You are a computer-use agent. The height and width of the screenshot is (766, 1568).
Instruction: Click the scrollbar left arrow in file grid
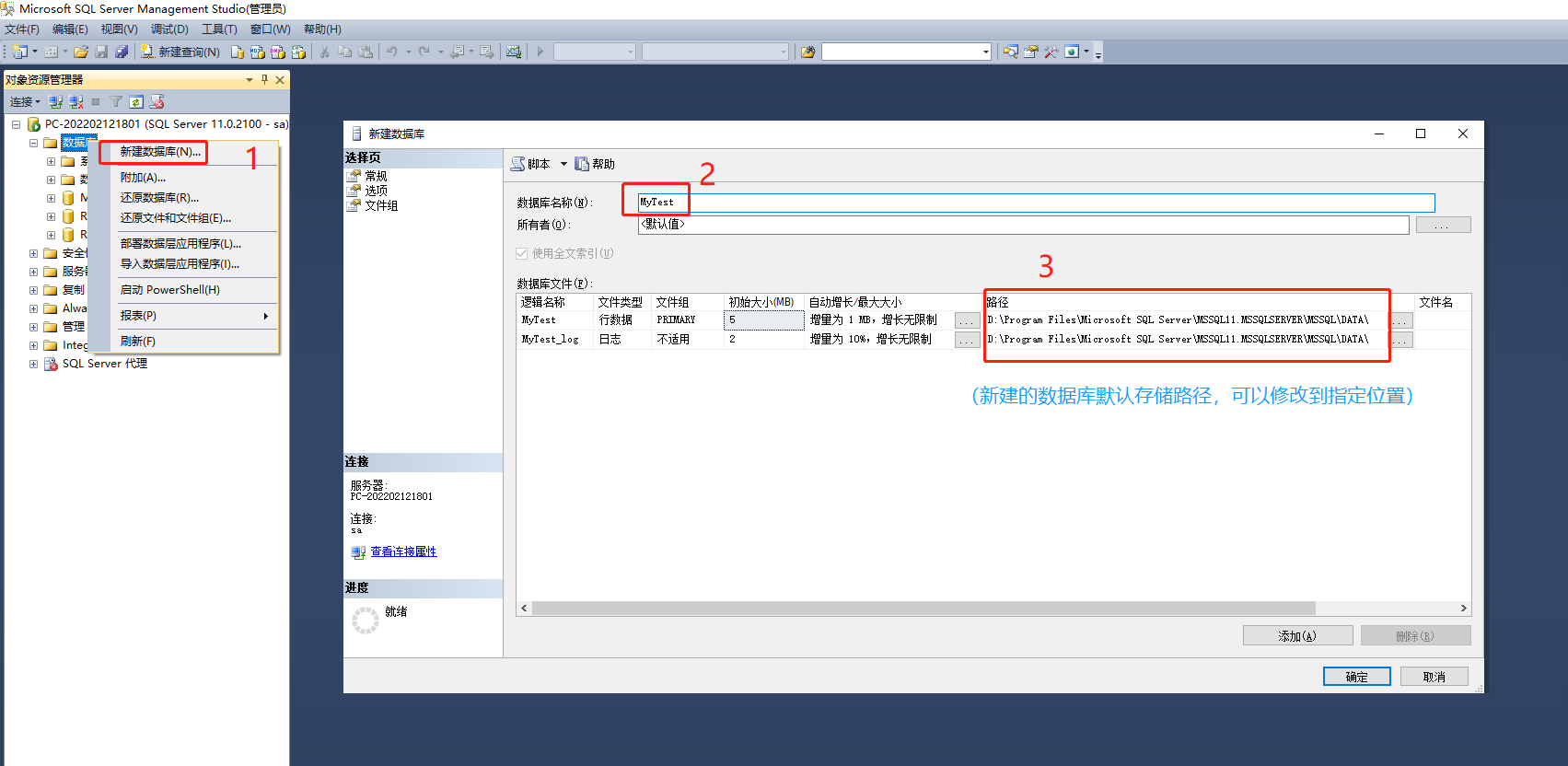[524, 608]
